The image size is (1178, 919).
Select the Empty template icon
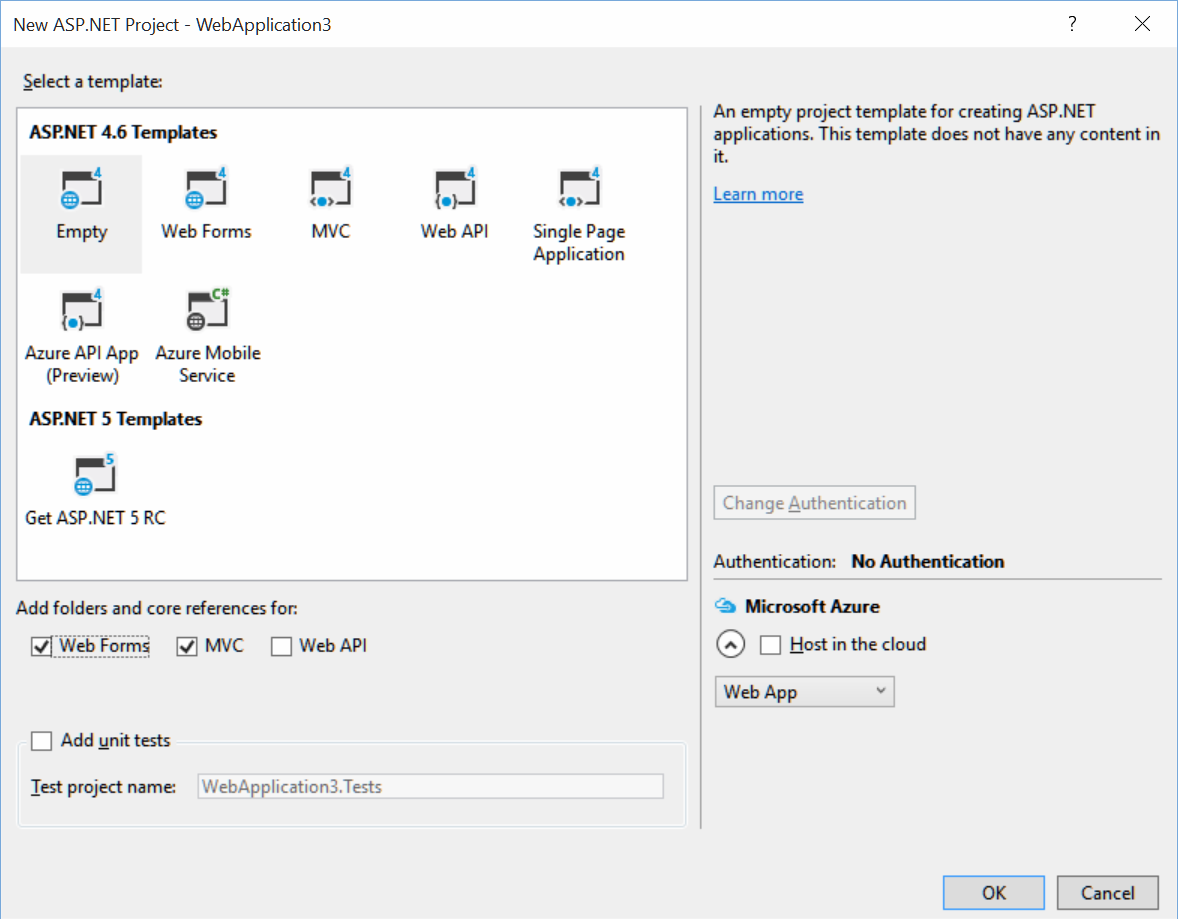click(x=81, y=190)
